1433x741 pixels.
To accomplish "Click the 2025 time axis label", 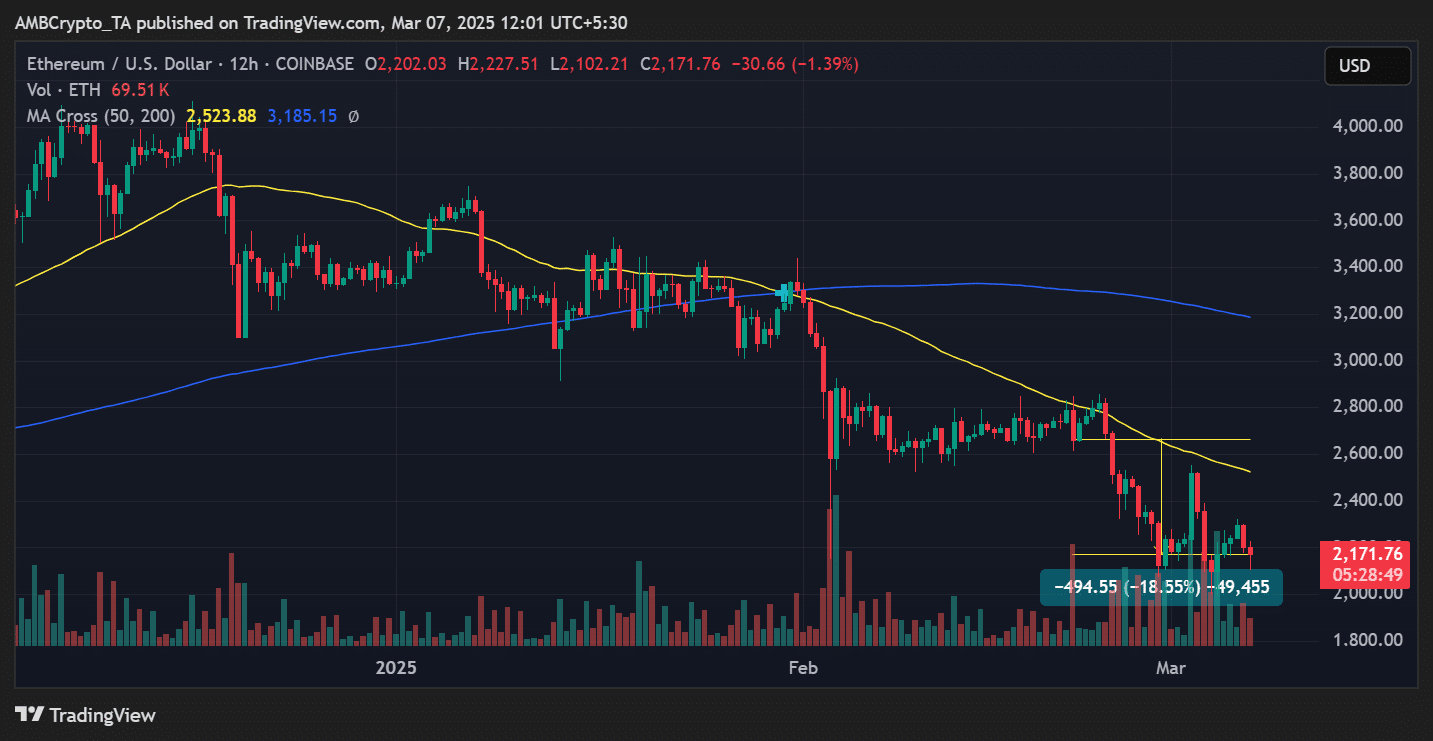I will 394,667.
